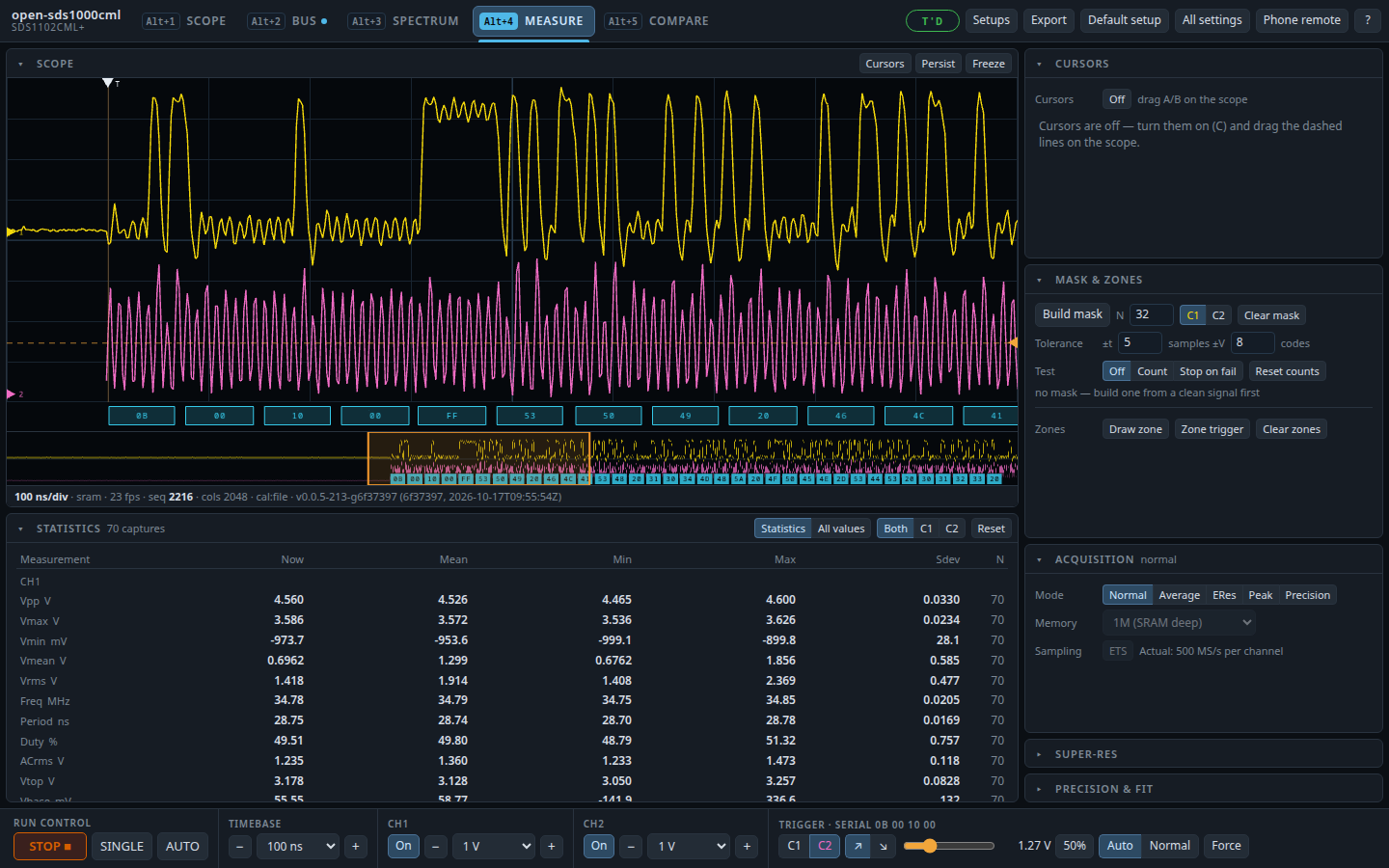Open the Compare tab
Image resolution: width=1389 pixels, height=868 pixels.
[658, 21]
